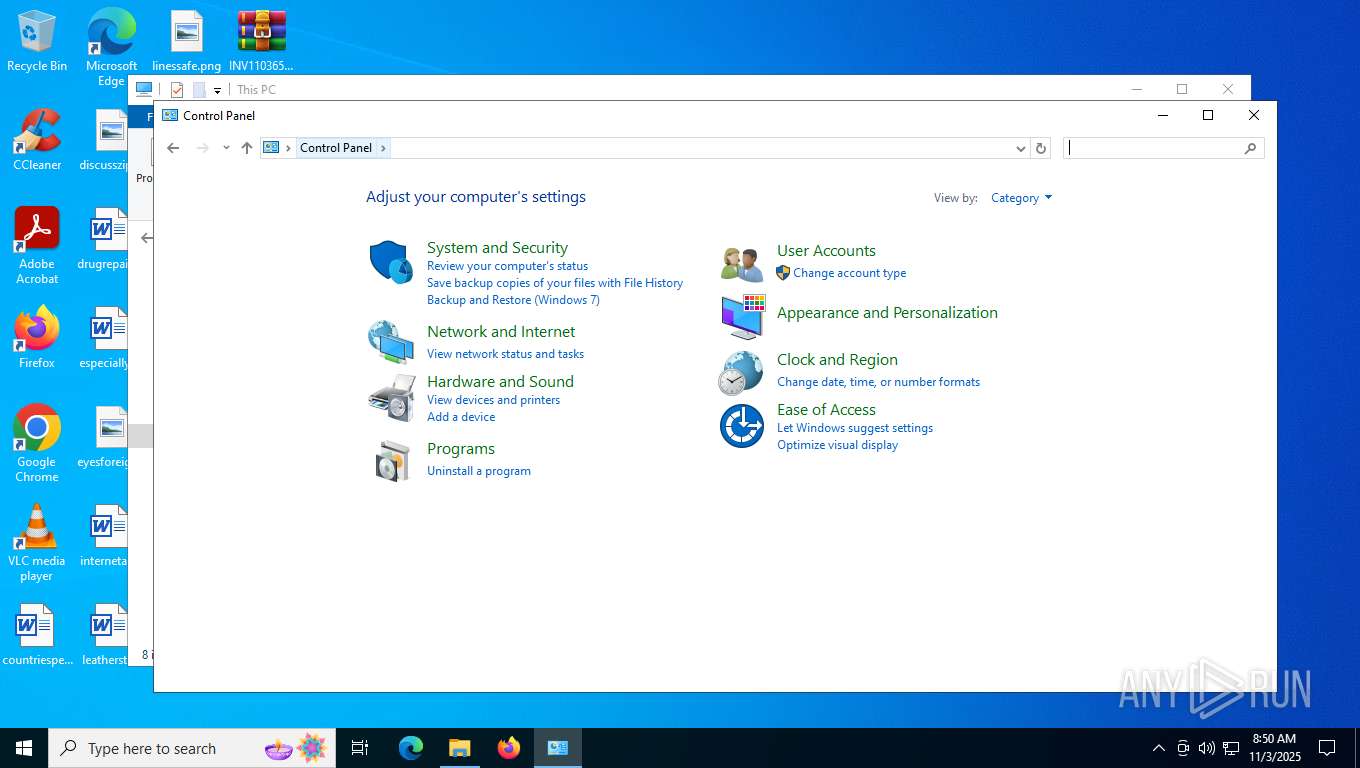The height and width of the screenshot is (768, 1360).
Task: Open the Appearance and Personalization monitor icon
Action: (742, 316)
